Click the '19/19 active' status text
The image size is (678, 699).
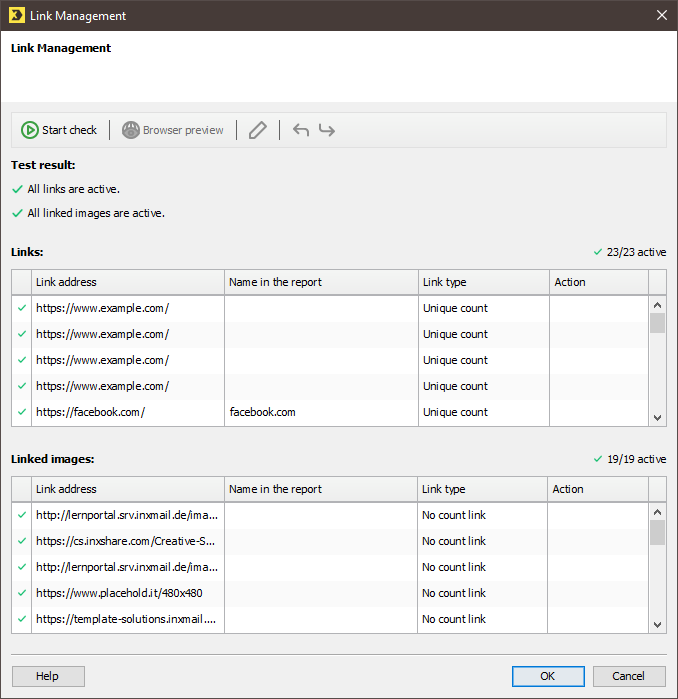coord(637,459)
